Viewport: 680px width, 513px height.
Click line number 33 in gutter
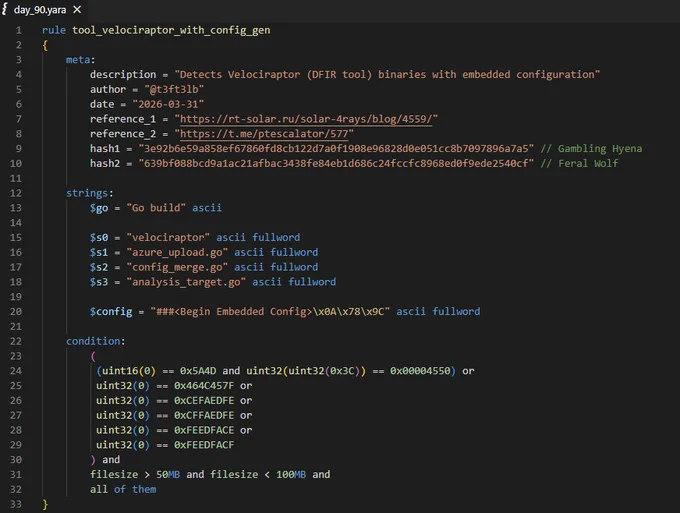(x=16, y=504)
